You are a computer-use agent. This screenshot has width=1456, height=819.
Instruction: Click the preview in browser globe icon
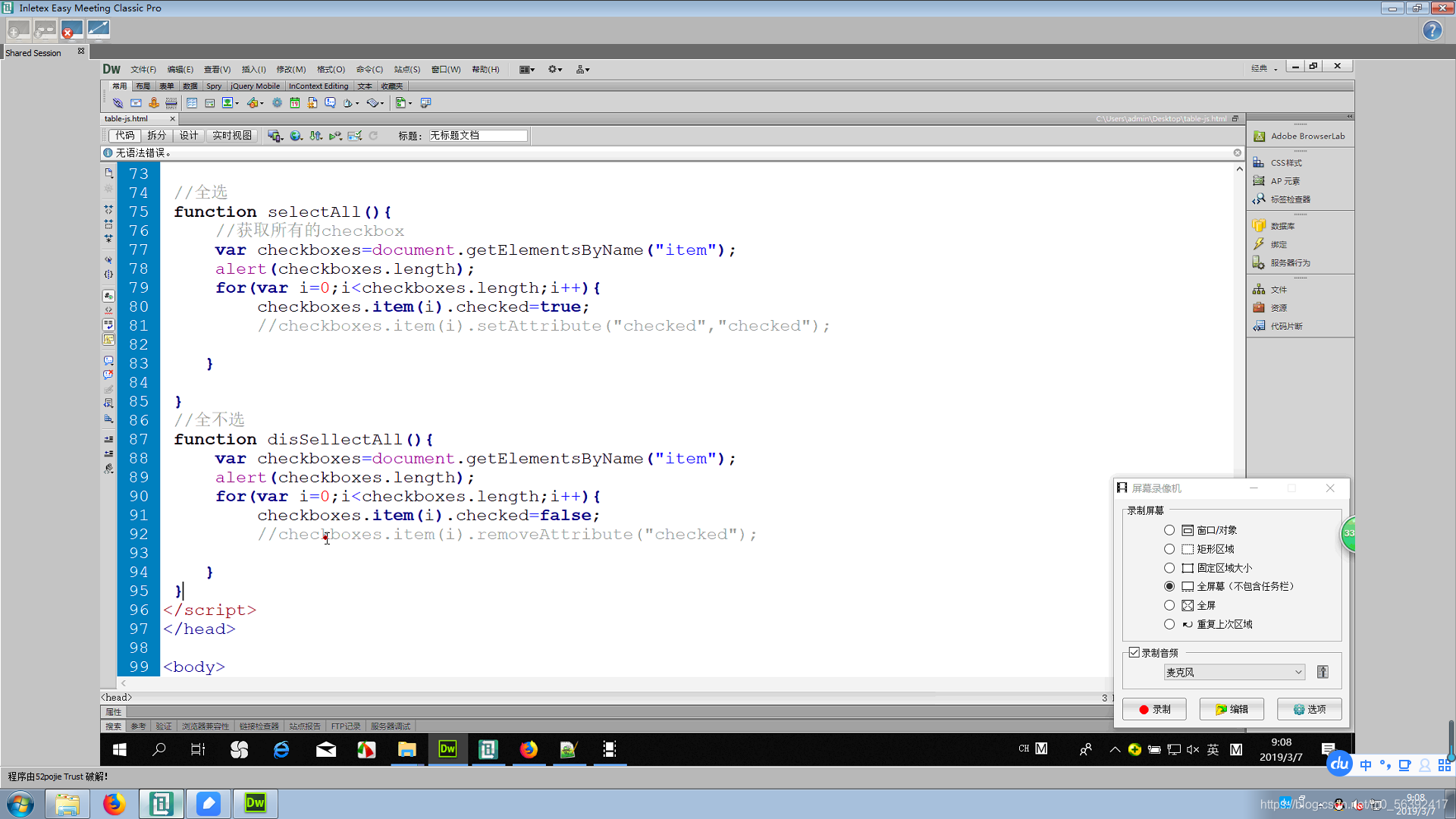296,136
